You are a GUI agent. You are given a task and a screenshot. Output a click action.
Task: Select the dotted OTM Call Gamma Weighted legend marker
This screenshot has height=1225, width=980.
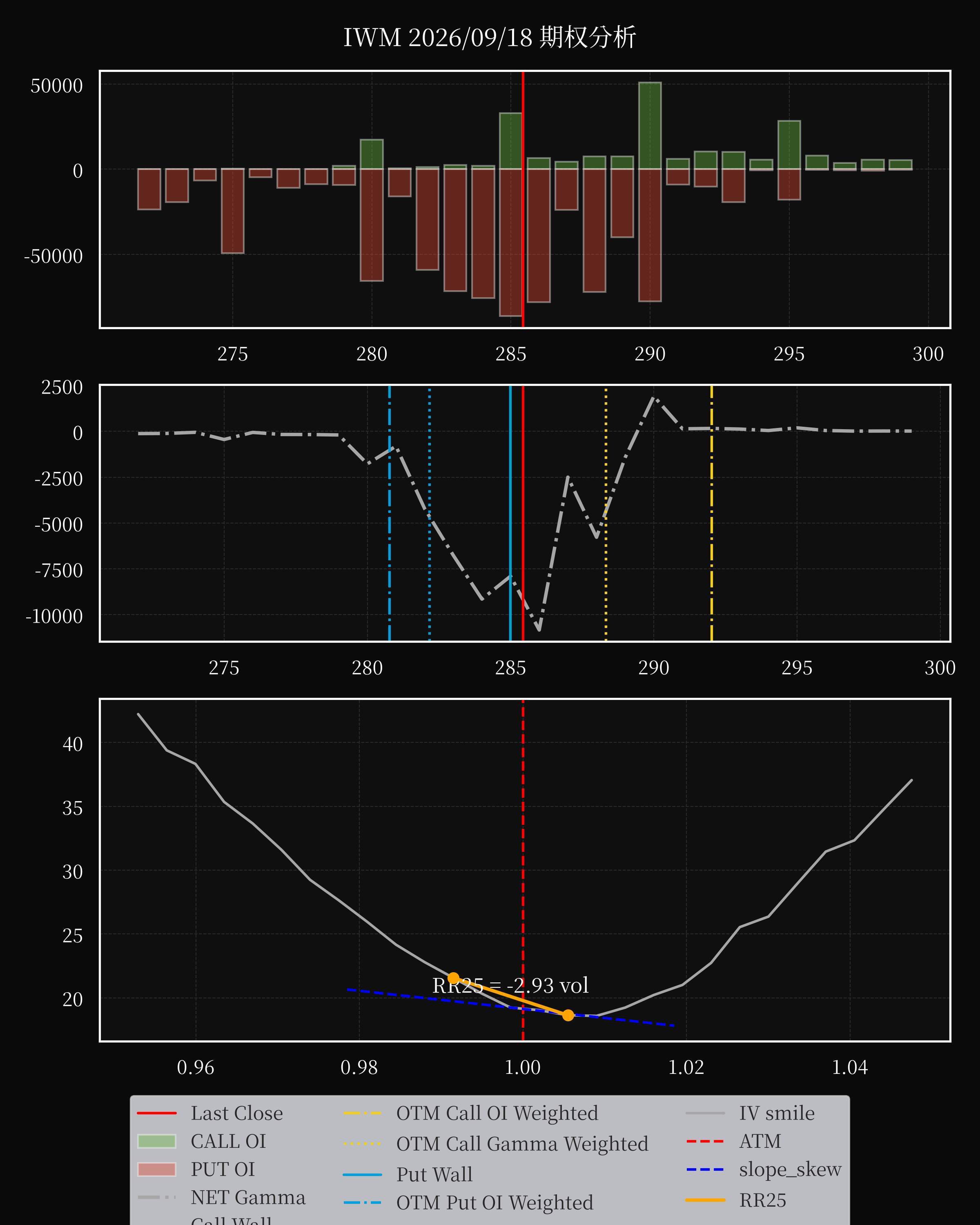[x=363, y=1144]
